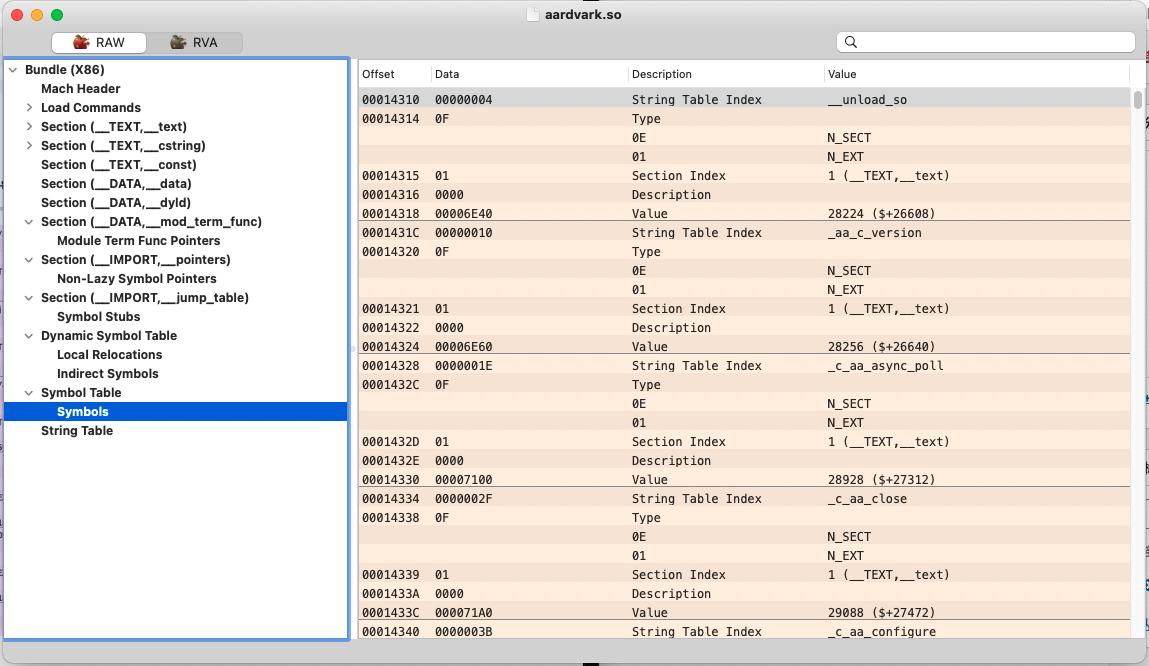Click data value 0000002F

pyautogui.click(x=464, y=499)
